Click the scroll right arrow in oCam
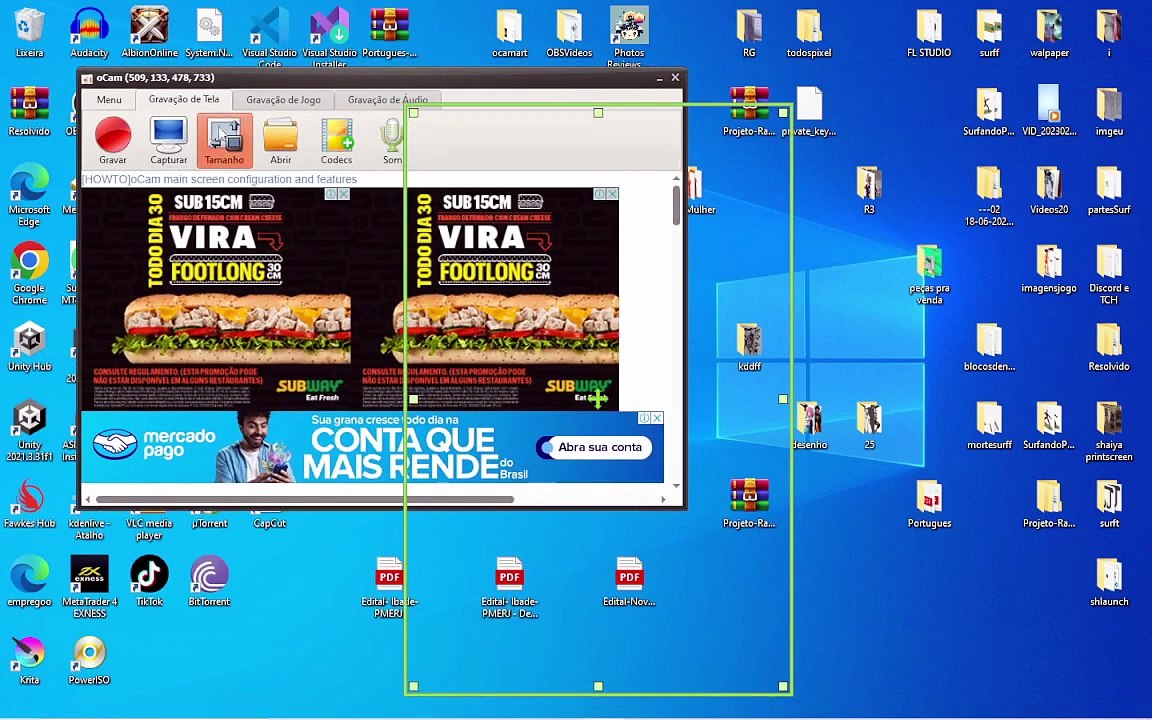The height and width of the screenshot is (720, 1152). click(x=663, y=500)
